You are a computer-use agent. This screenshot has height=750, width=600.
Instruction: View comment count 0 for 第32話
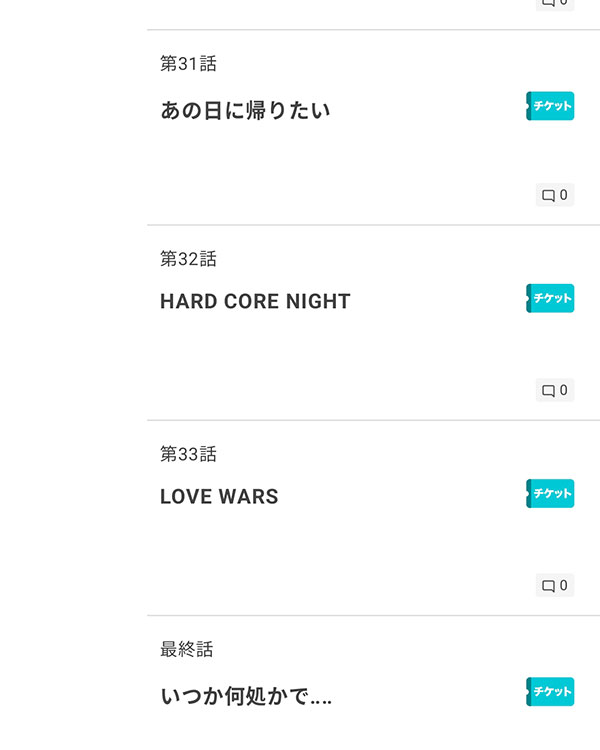tap(564, 390)
